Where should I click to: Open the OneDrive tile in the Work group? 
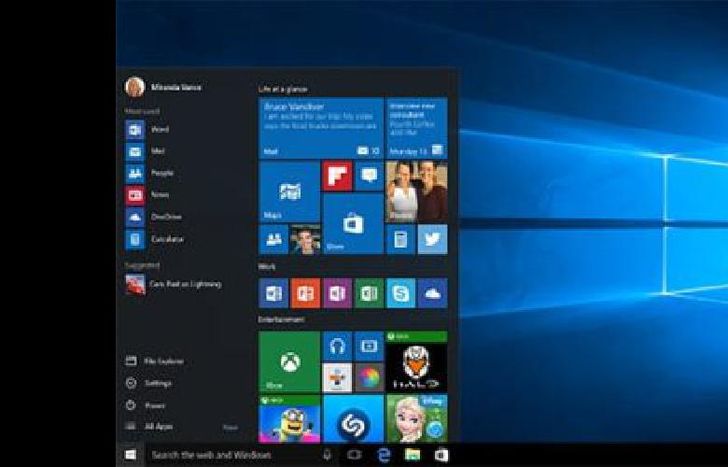[x=433, y=293]
